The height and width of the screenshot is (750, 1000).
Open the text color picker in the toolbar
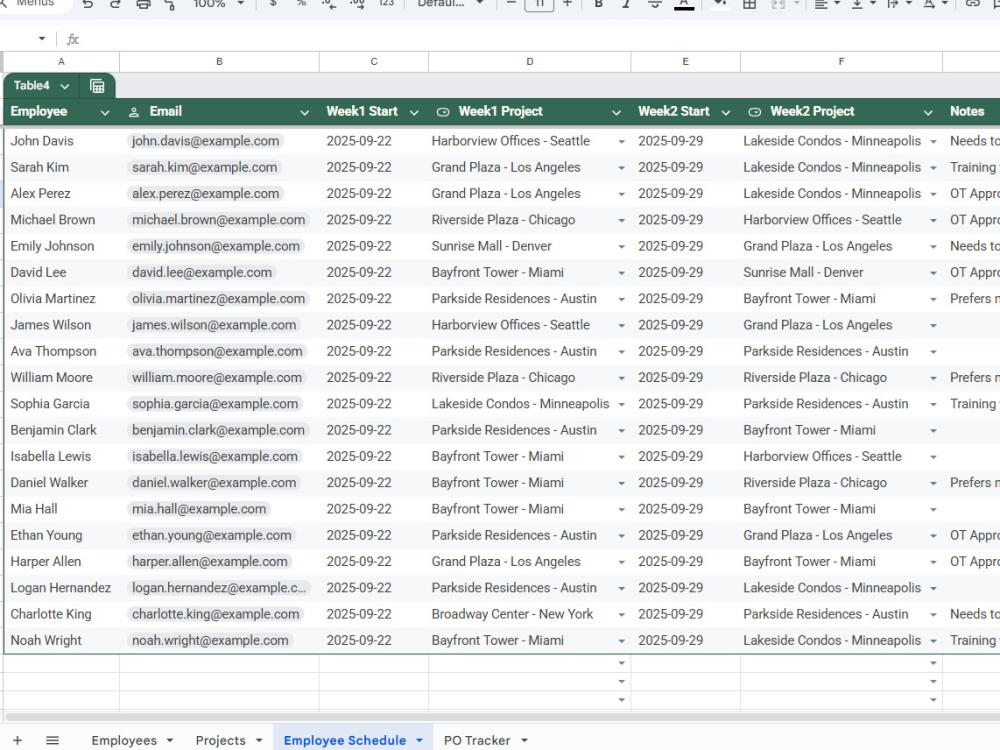(x=684, y=4)
